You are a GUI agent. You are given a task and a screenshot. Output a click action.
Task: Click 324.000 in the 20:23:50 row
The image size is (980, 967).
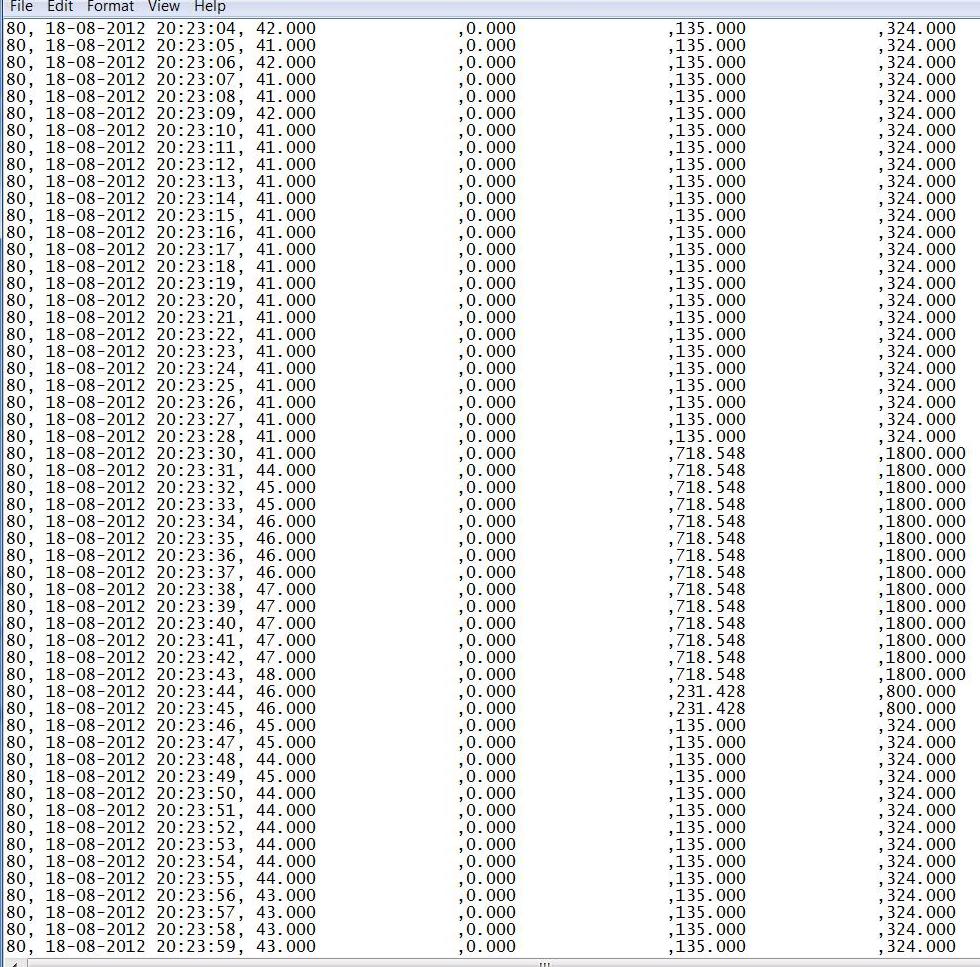[921, 793]
